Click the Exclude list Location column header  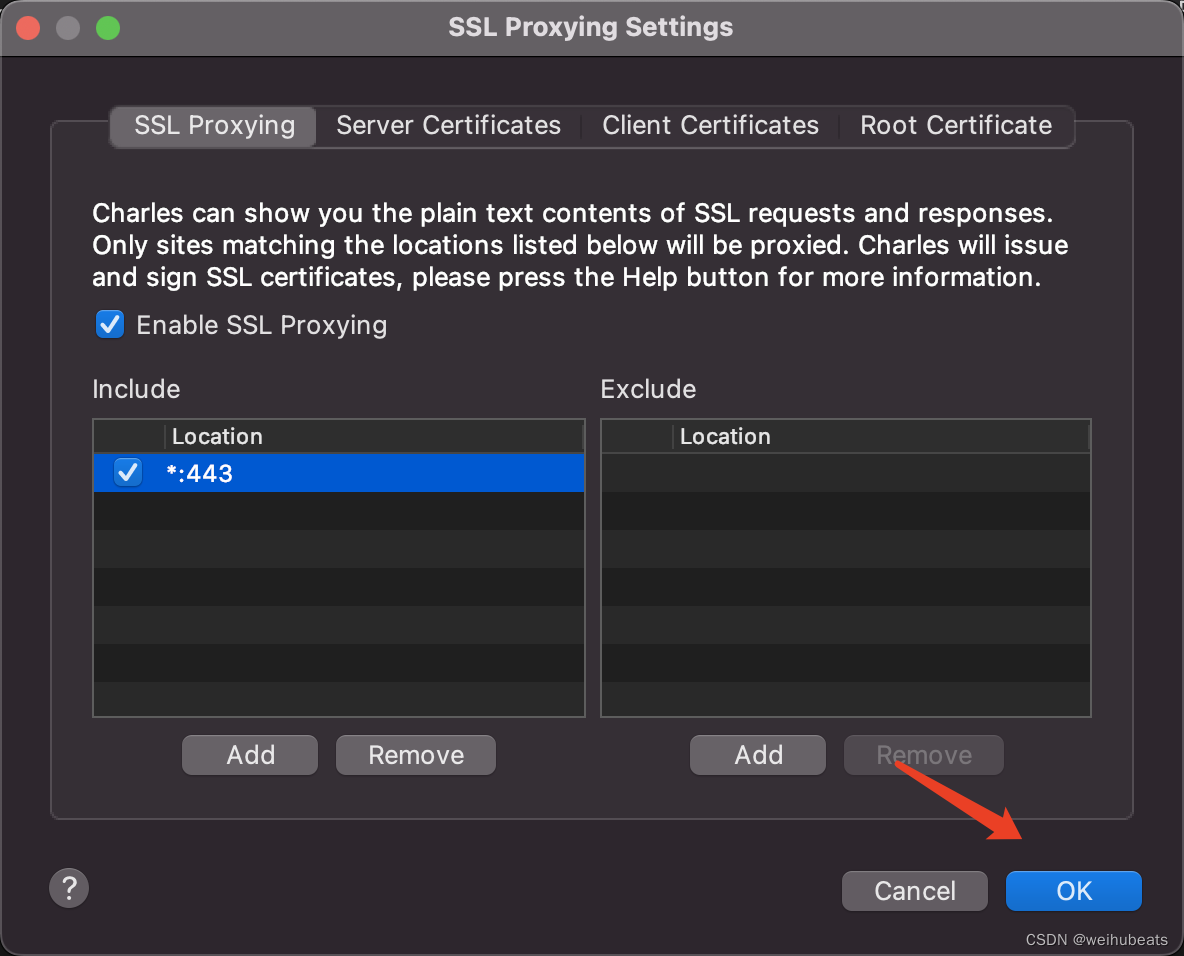[x=881, y=436]
